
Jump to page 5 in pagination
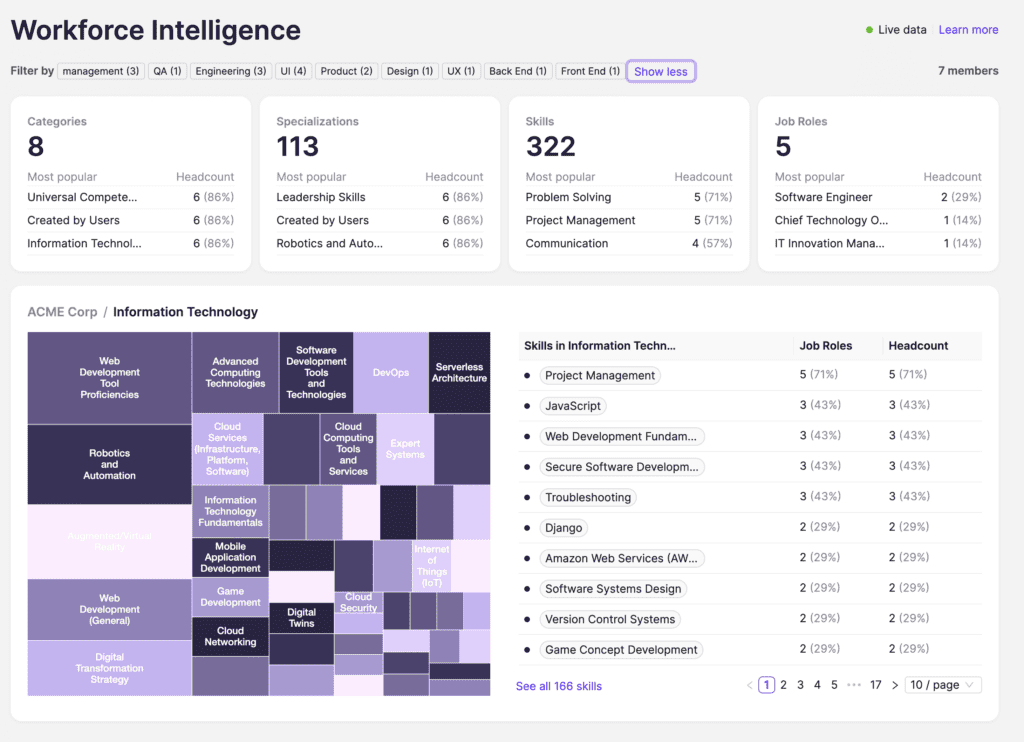click(834, 684)
